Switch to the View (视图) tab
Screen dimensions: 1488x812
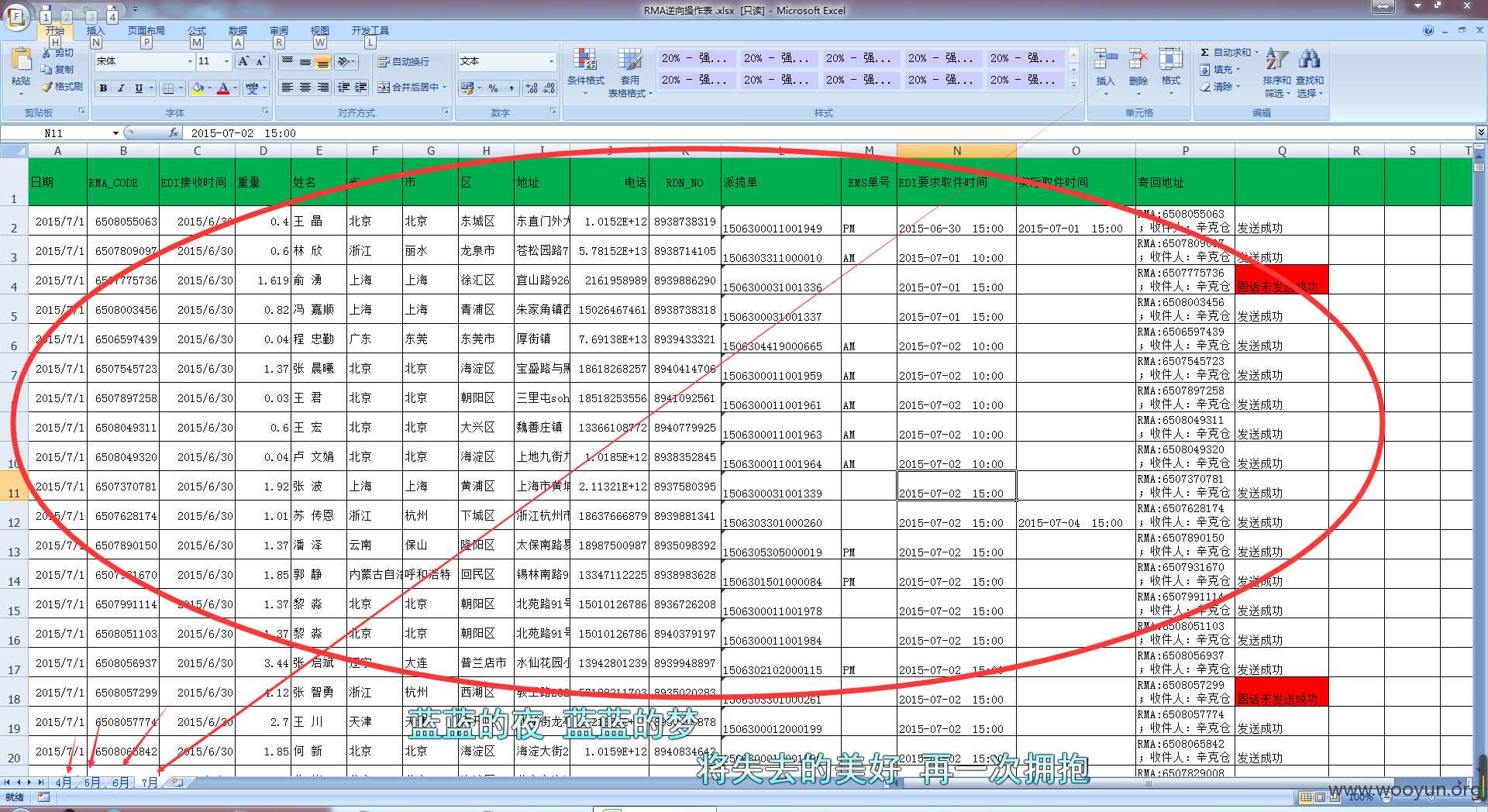click(x=319, y=30)
